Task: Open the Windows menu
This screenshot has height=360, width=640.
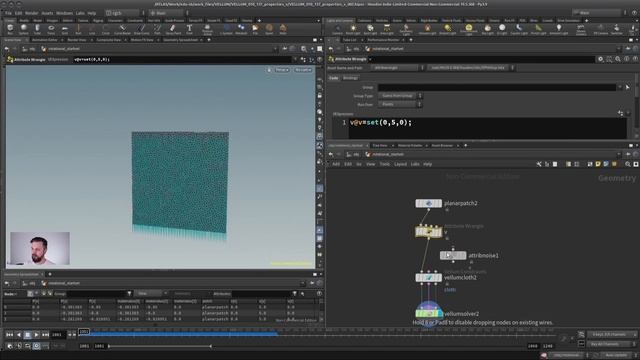Action: [x=64, y=13]
